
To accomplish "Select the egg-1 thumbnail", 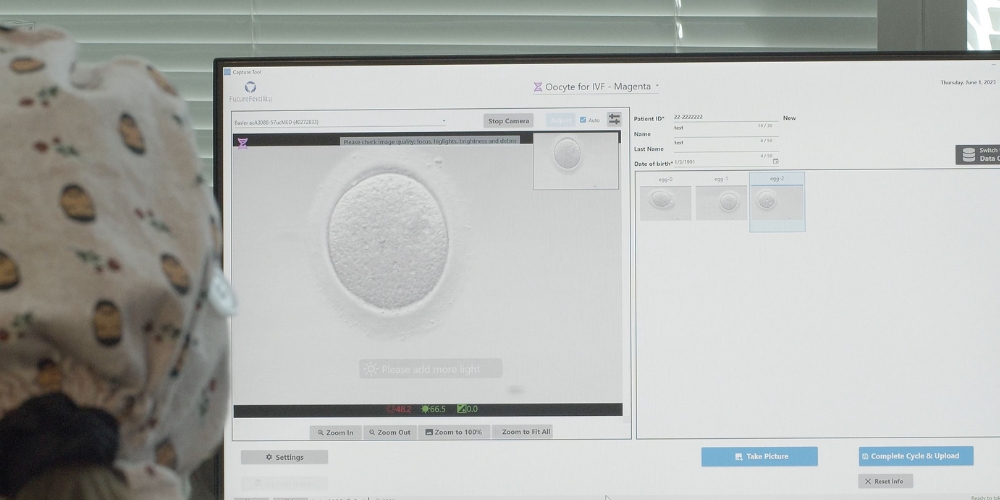I will 721,199.
